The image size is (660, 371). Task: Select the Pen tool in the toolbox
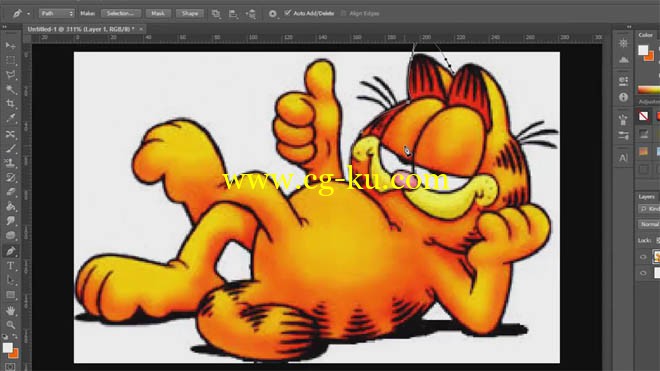(11, 251)
